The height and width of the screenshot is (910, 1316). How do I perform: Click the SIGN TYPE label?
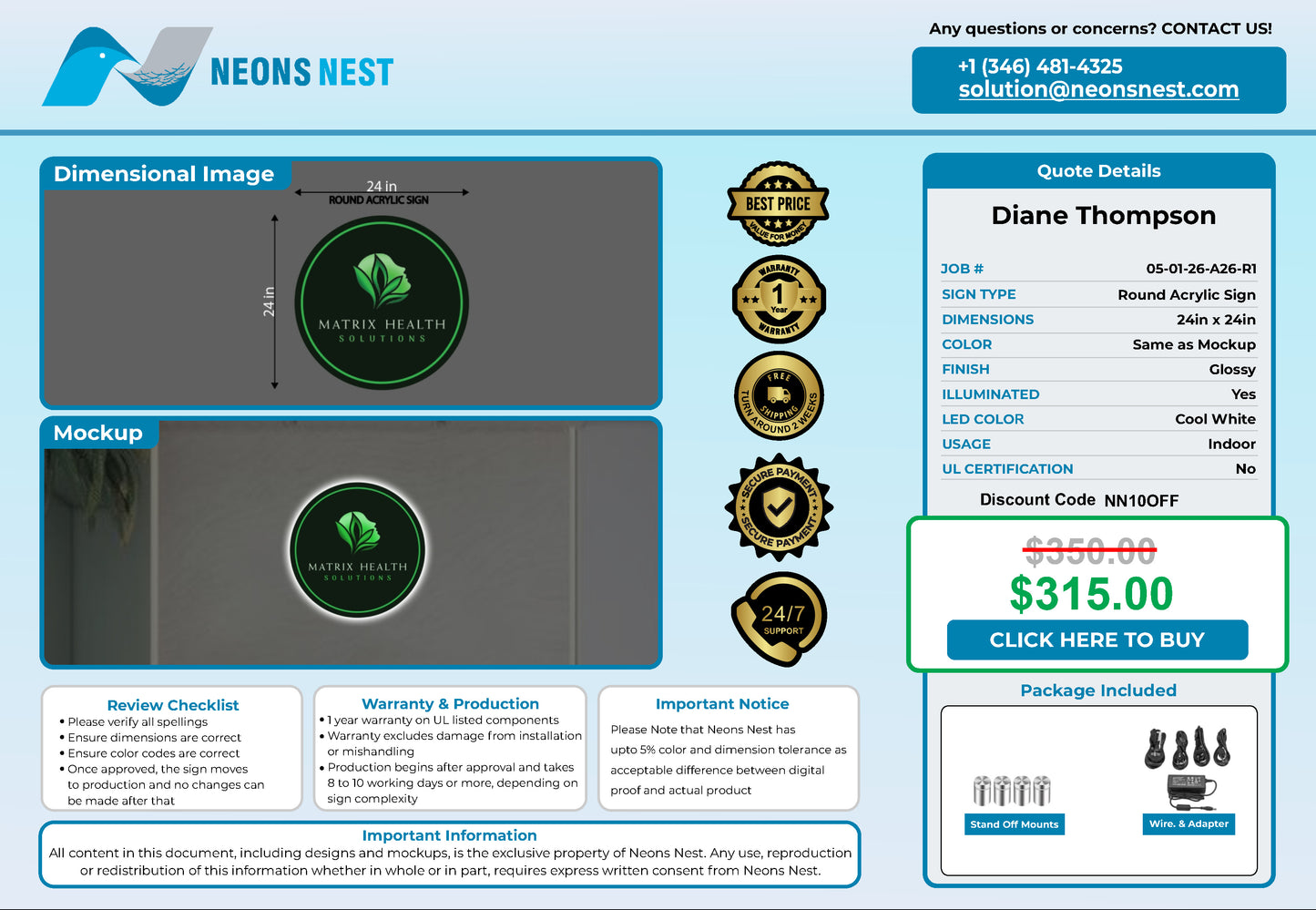(x=979, y=294)
